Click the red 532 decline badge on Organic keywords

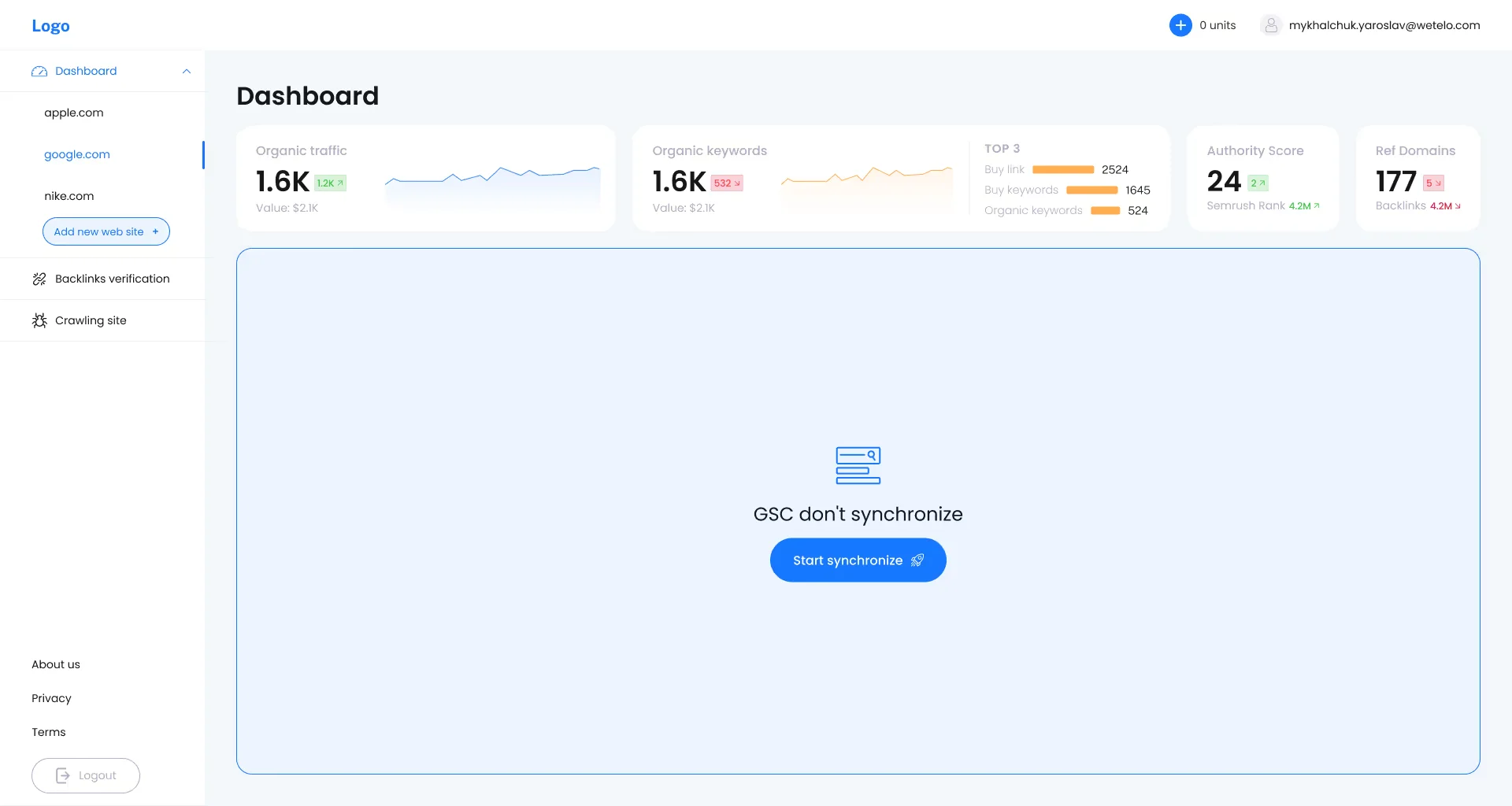pyautogui.click(x=726, y=182)
